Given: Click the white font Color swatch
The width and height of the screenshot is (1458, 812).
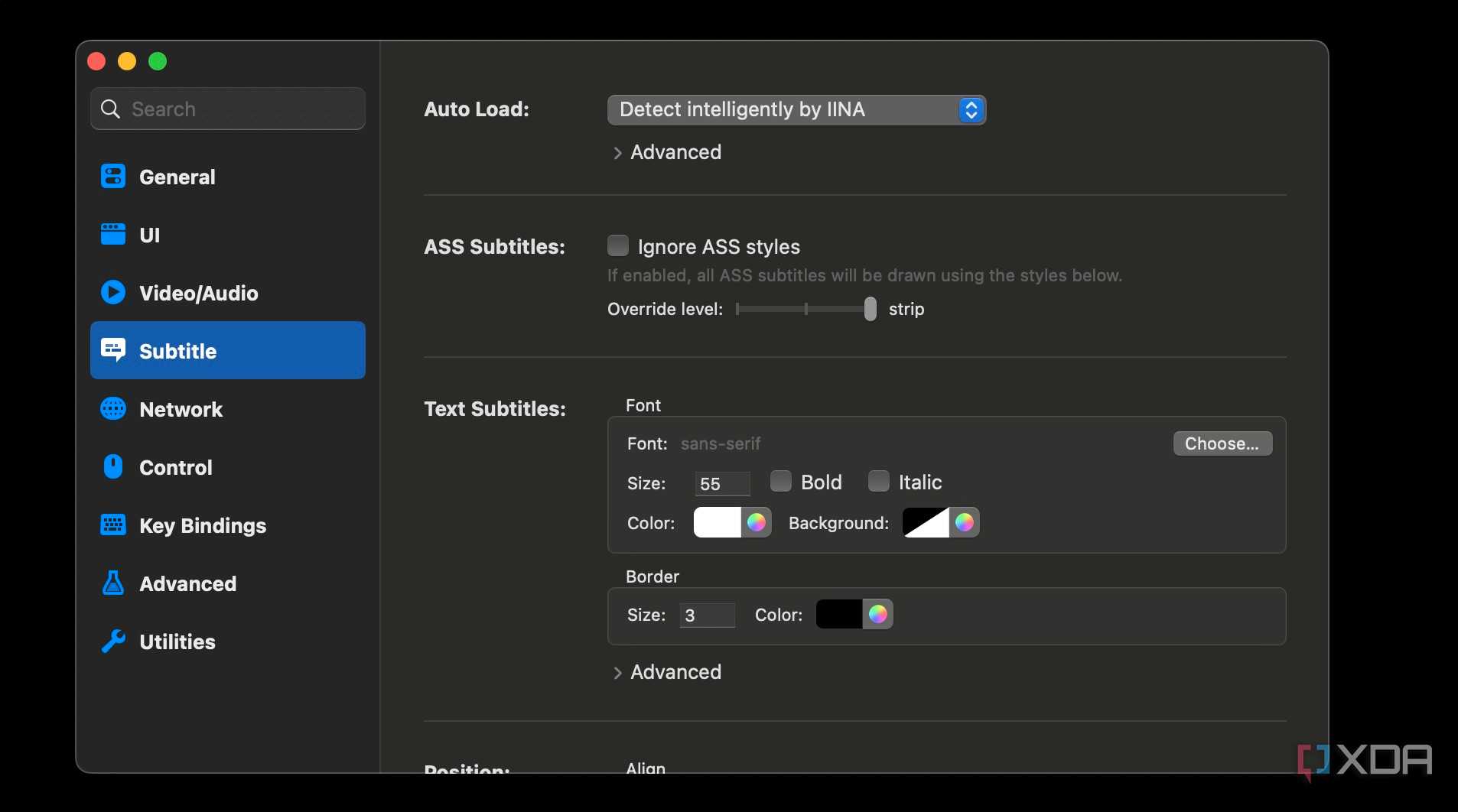Looking at the screenshot, I should tap(718, 522).
